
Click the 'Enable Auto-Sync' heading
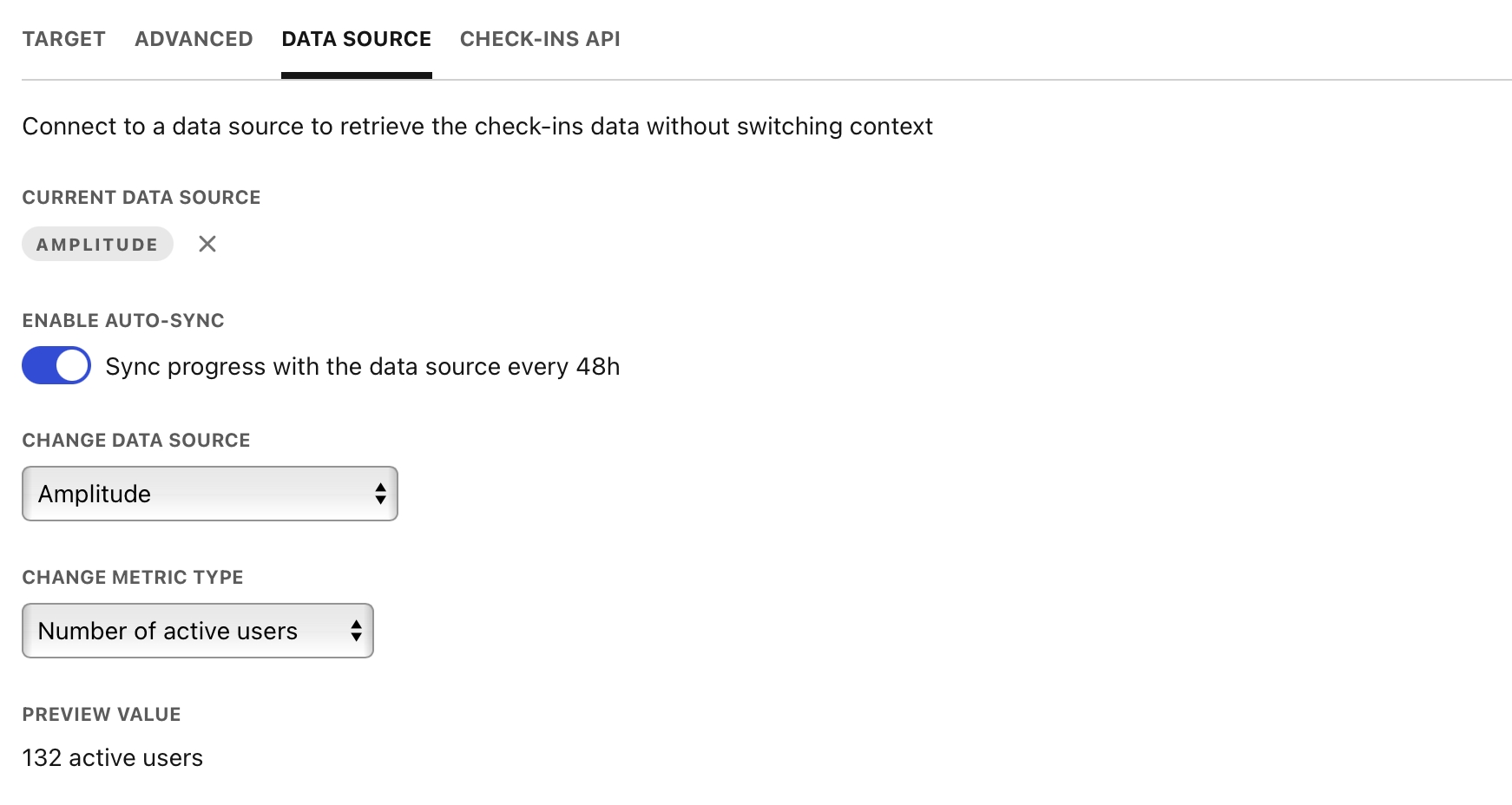coord(123,321)
